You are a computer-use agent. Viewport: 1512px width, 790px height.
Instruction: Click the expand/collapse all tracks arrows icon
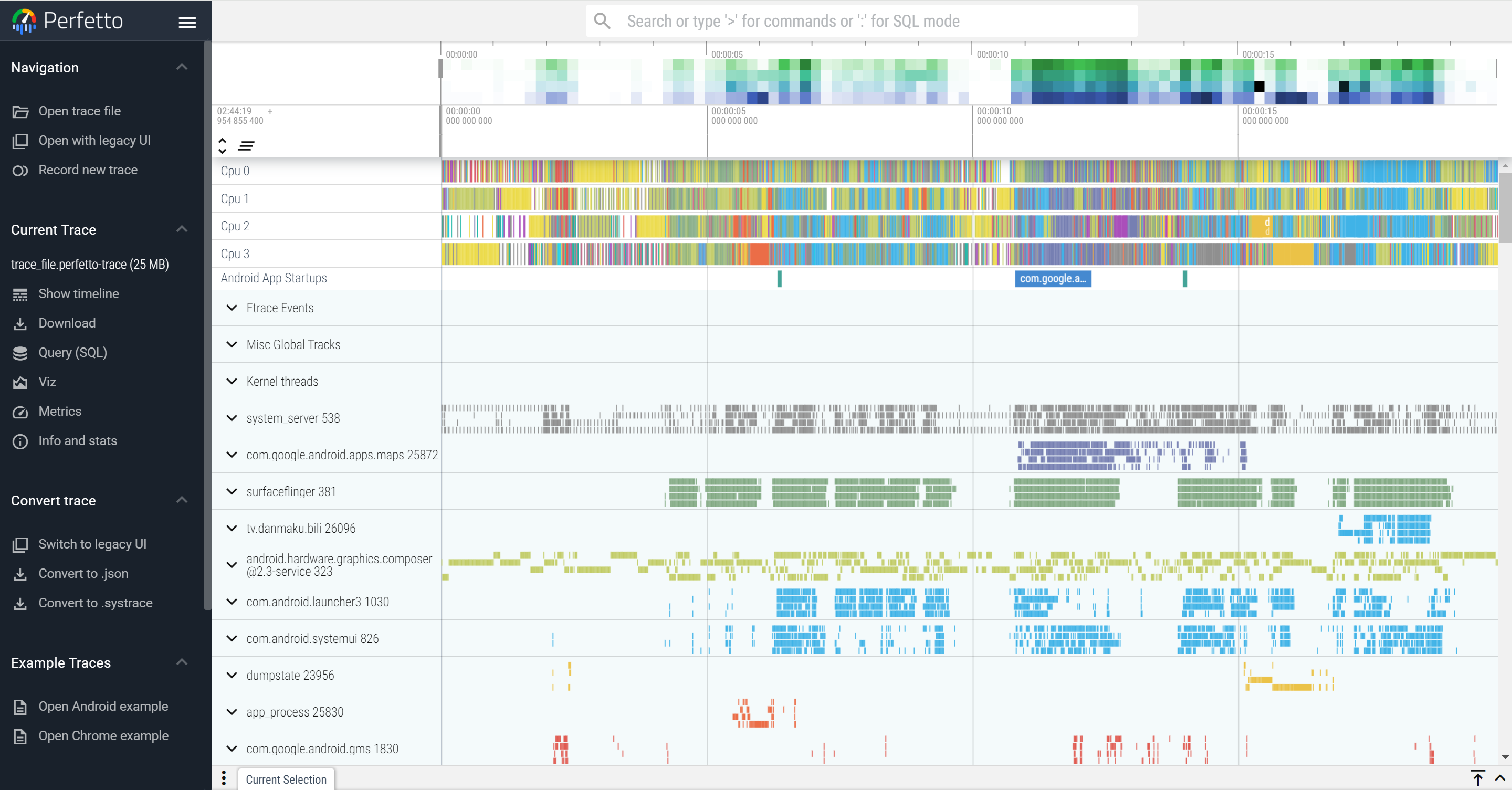[x=223, y=145]
